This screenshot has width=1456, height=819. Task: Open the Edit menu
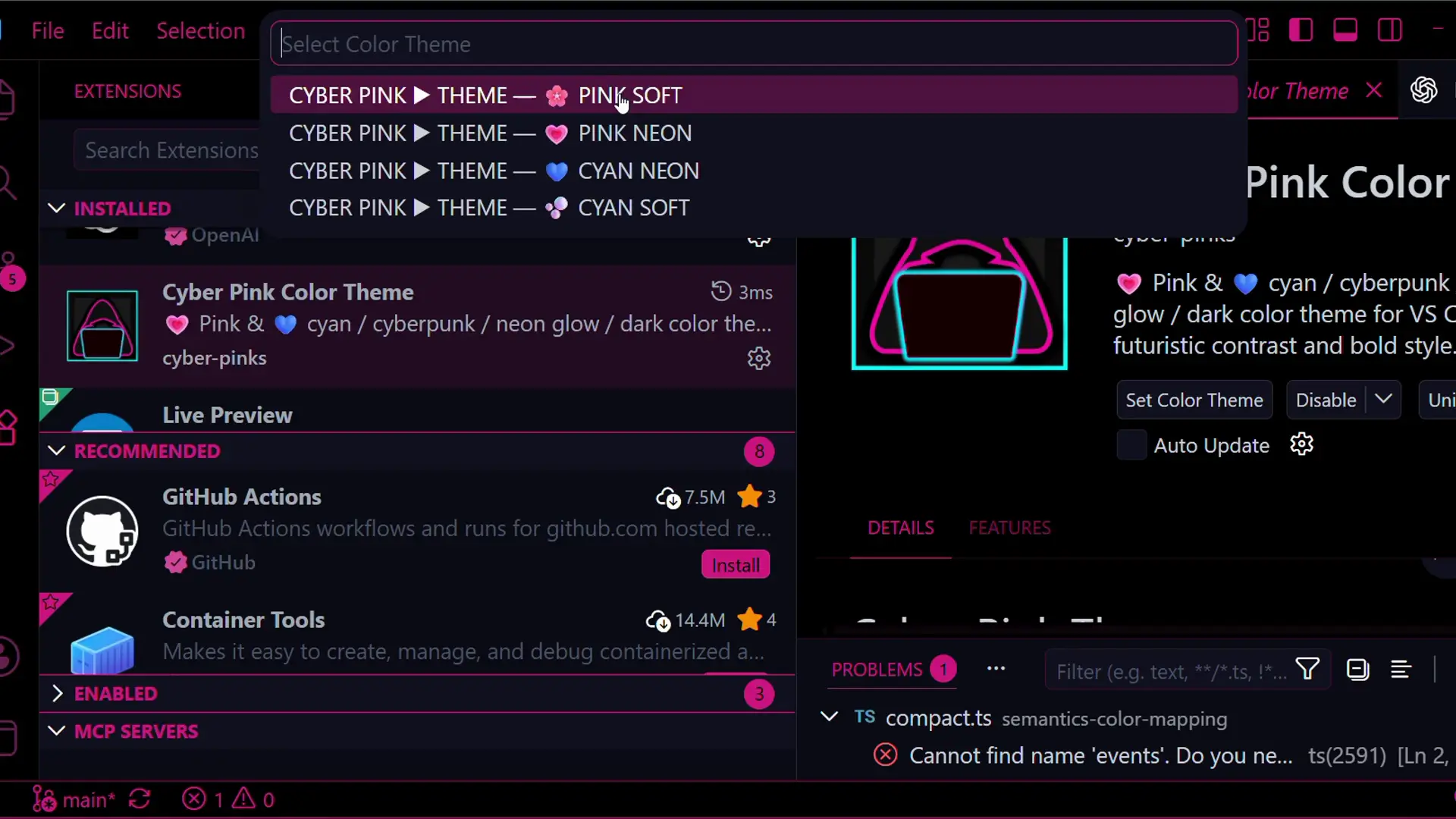click(x=110, y=31)
